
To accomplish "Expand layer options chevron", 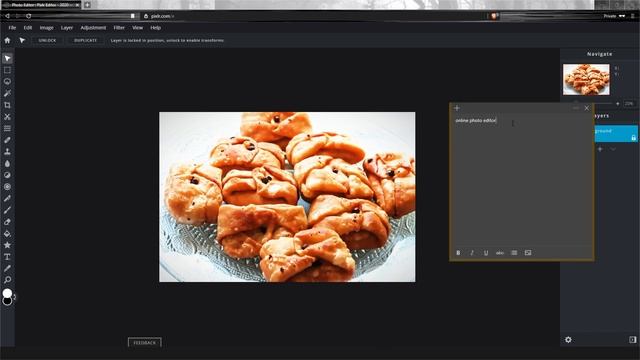I will click(x=613, y=149).
